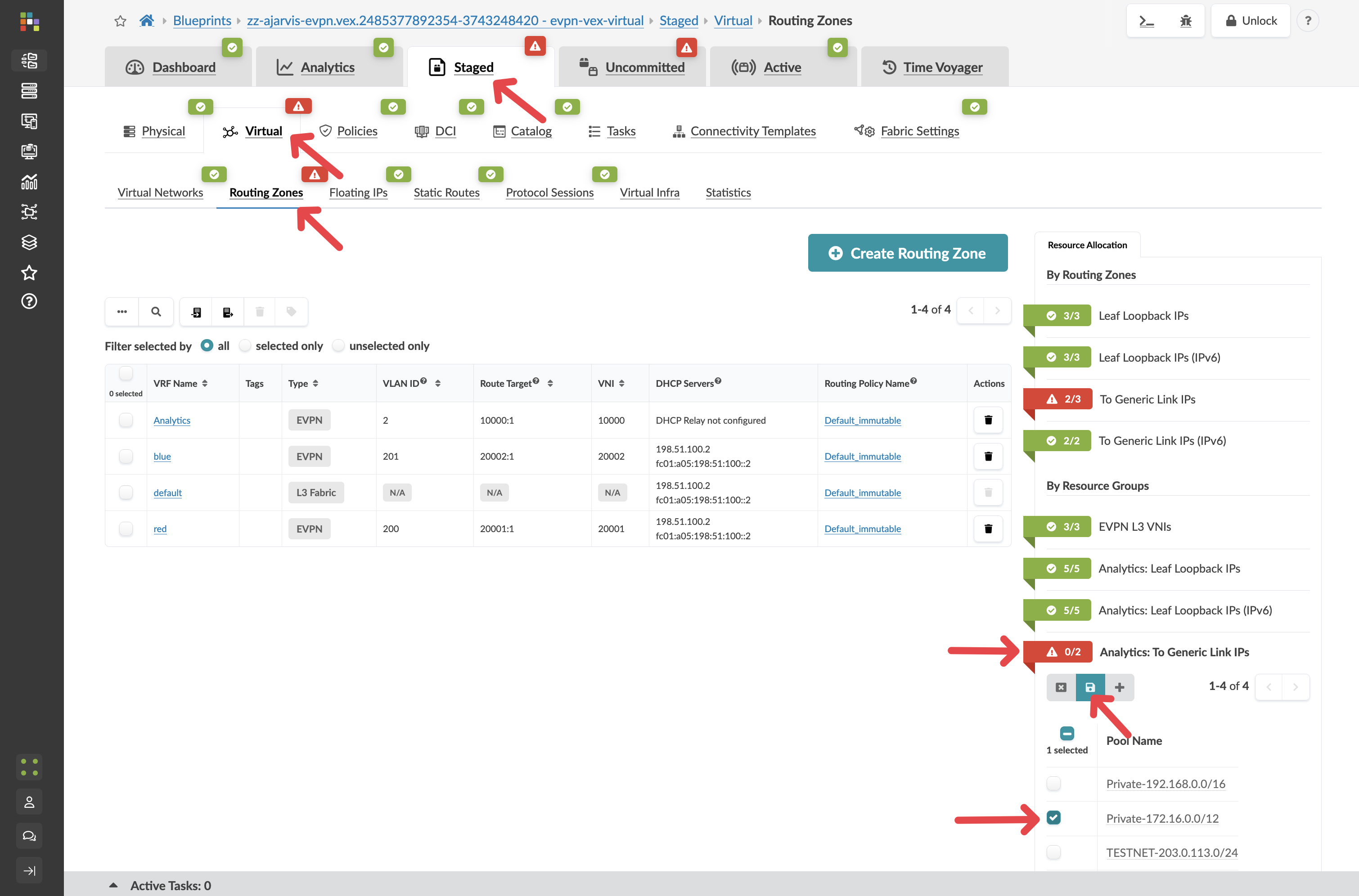Open the Favorites star icon in the sidebar
Screen dimensions: 1359x896
29,273
